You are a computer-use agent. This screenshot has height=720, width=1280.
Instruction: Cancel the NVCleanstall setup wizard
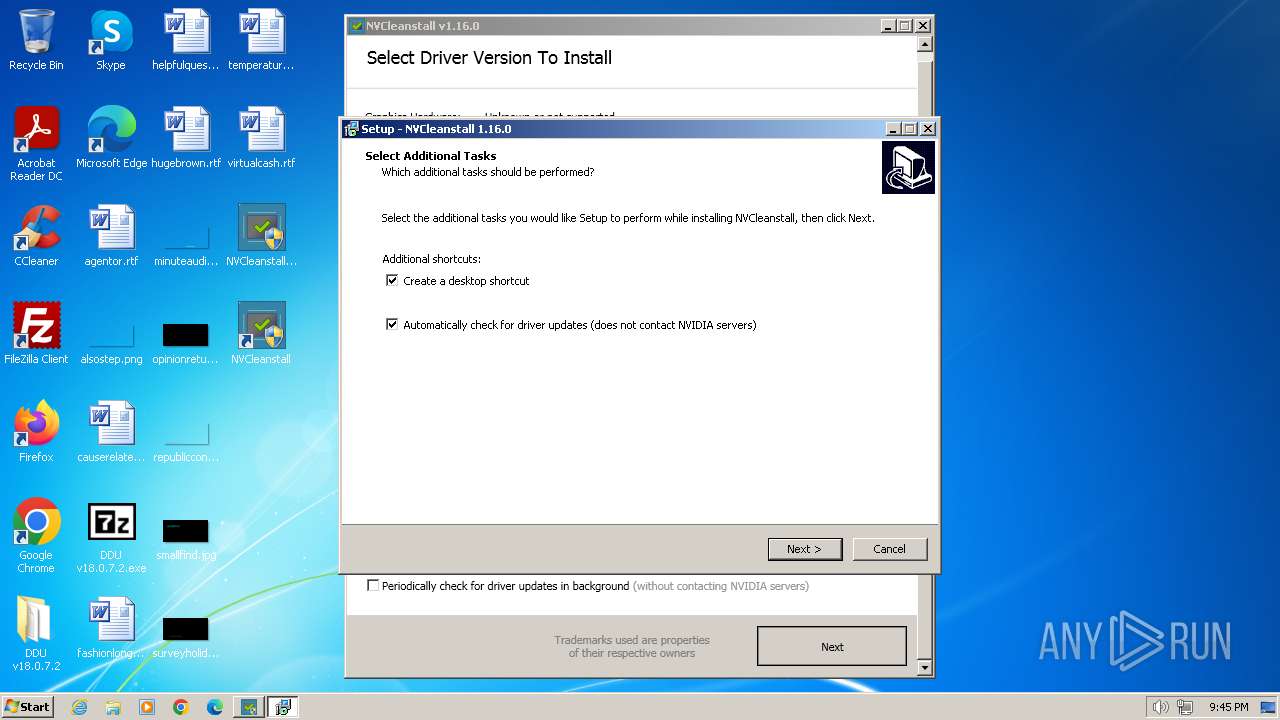click(x=889, y=549)
